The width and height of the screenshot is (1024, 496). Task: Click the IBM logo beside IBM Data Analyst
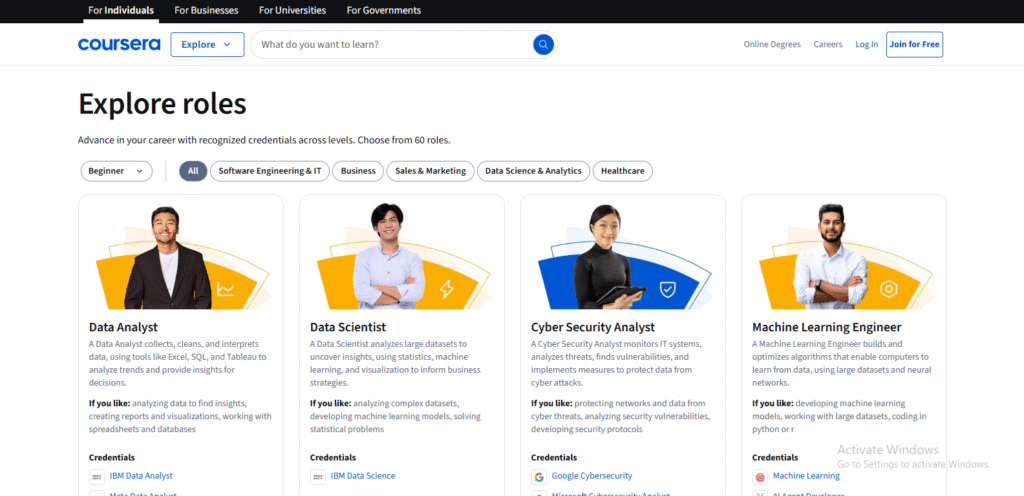pos(96,476)
